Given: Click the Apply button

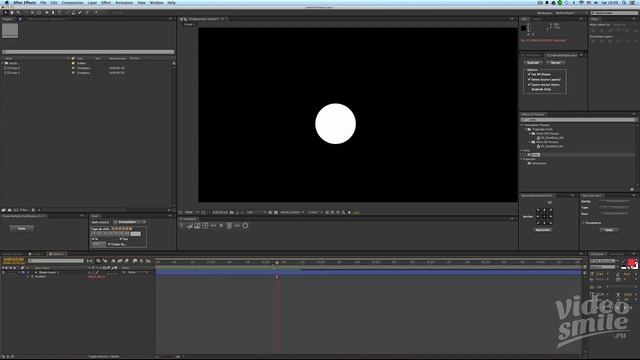Looking at the screenshot, I should point(609,230).
